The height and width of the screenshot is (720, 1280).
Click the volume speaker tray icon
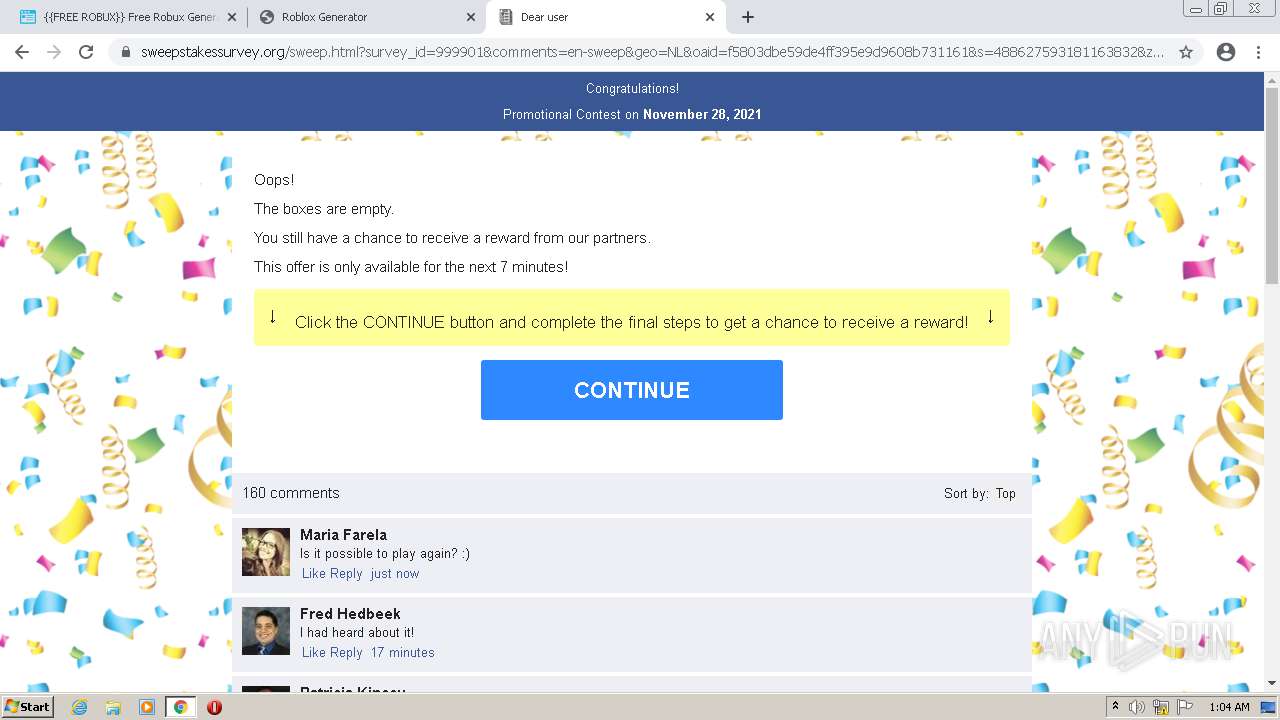pyautogui.click(x=1137, y=707)
